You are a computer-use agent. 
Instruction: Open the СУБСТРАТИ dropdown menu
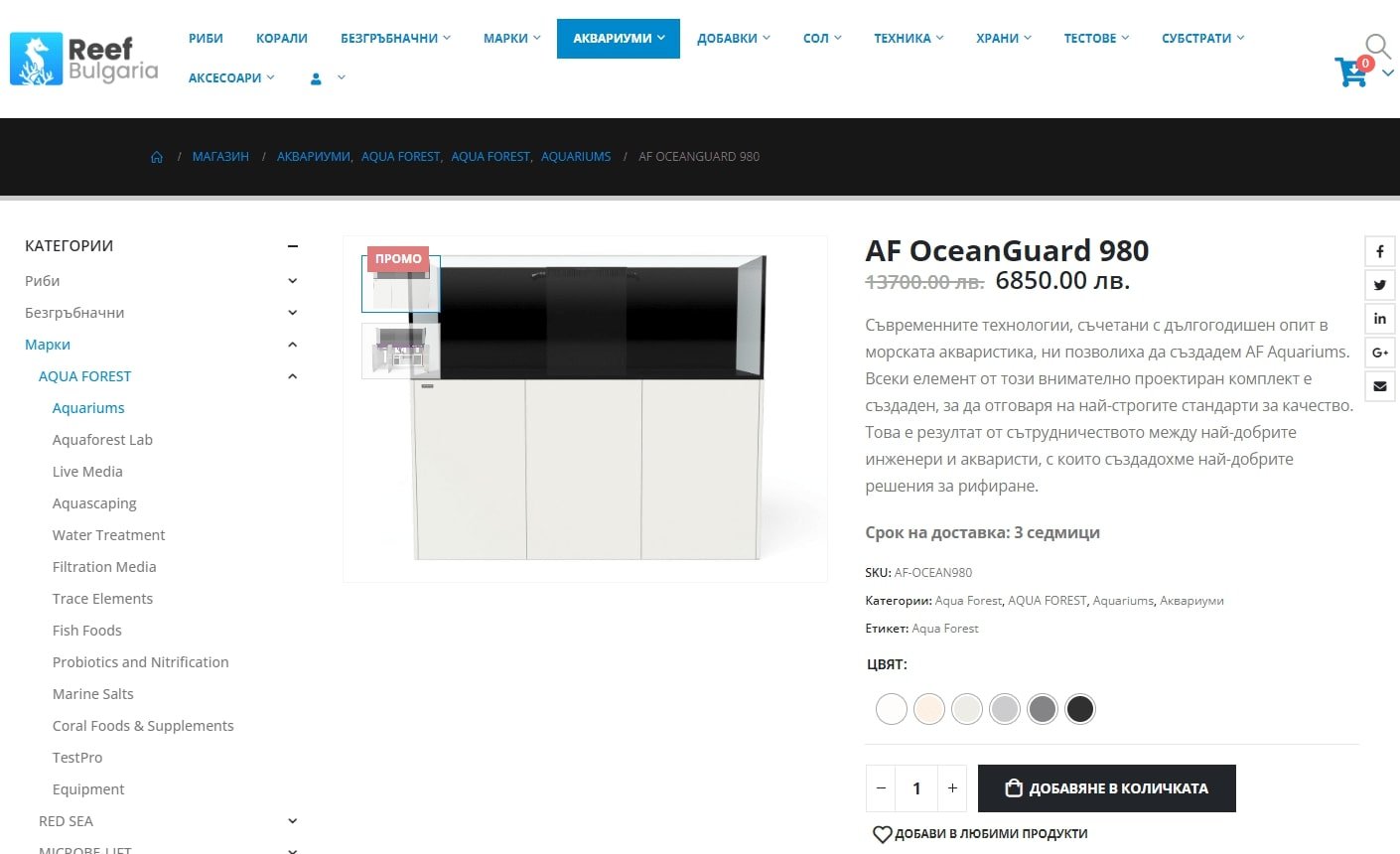pyautogui.click(x=1202, y=39)
